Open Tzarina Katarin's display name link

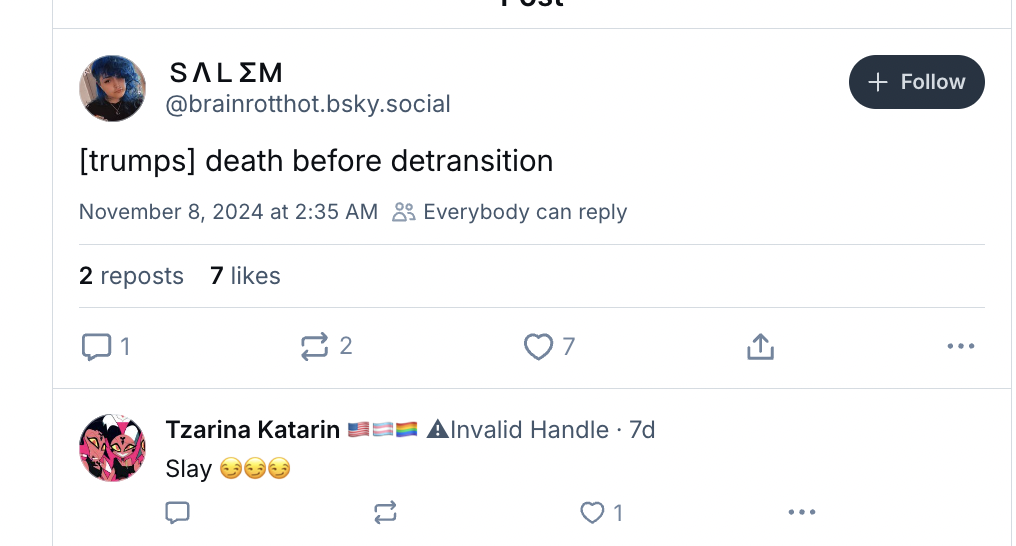pos(252,430)
